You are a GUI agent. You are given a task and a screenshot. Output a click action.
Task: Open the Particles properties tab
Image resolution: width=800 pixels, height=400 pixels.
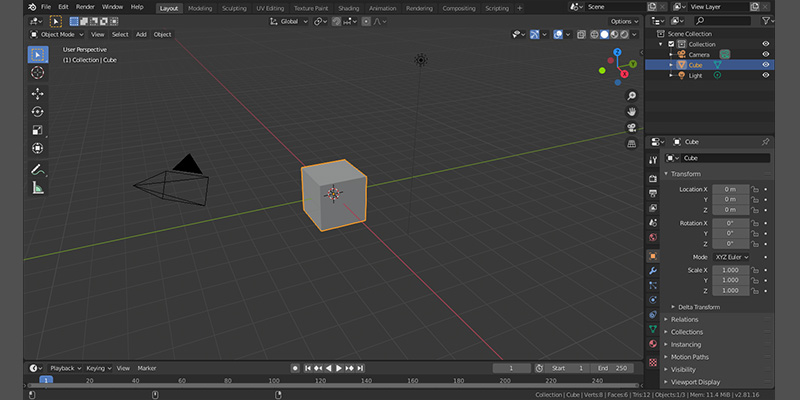pos(653,285)
